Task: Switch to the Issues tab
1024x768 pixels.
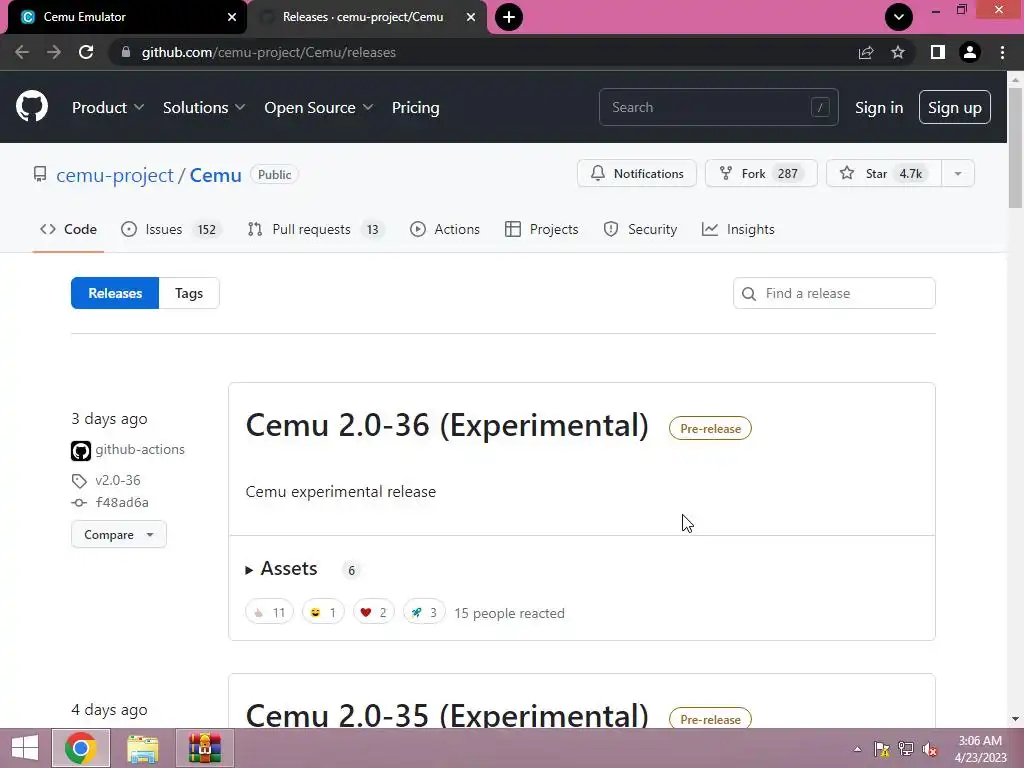Action: coord(171,229)
